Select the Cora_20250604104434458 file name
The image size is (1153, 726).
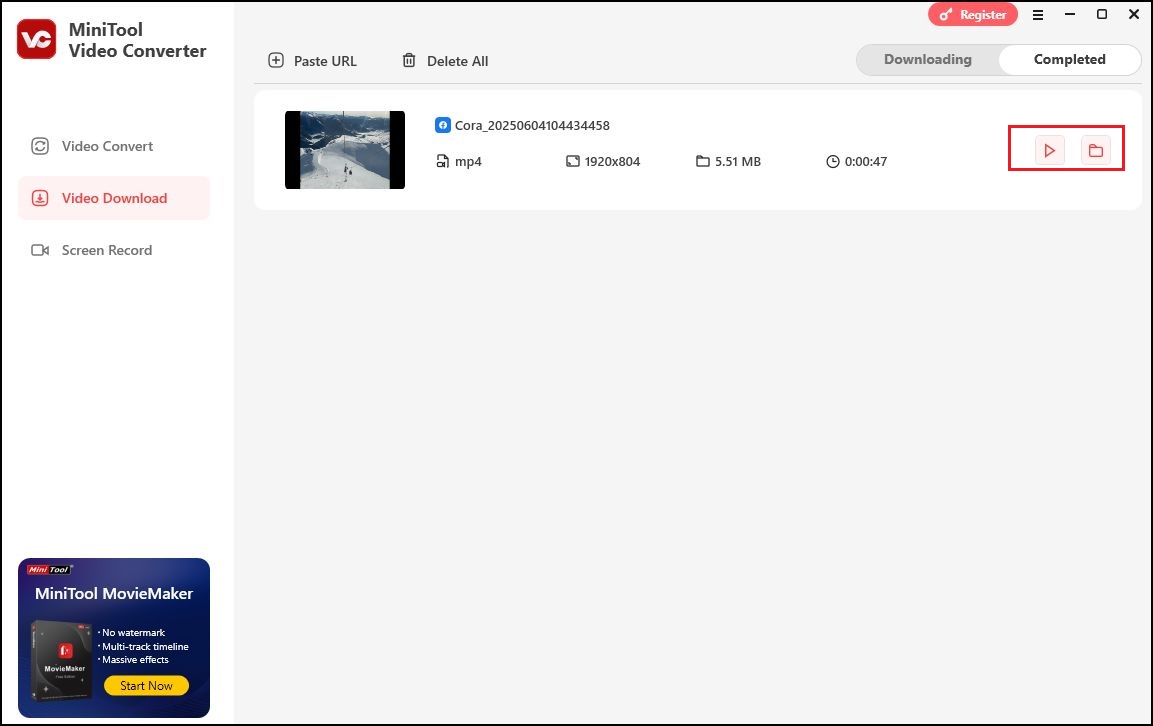(532, 125)
